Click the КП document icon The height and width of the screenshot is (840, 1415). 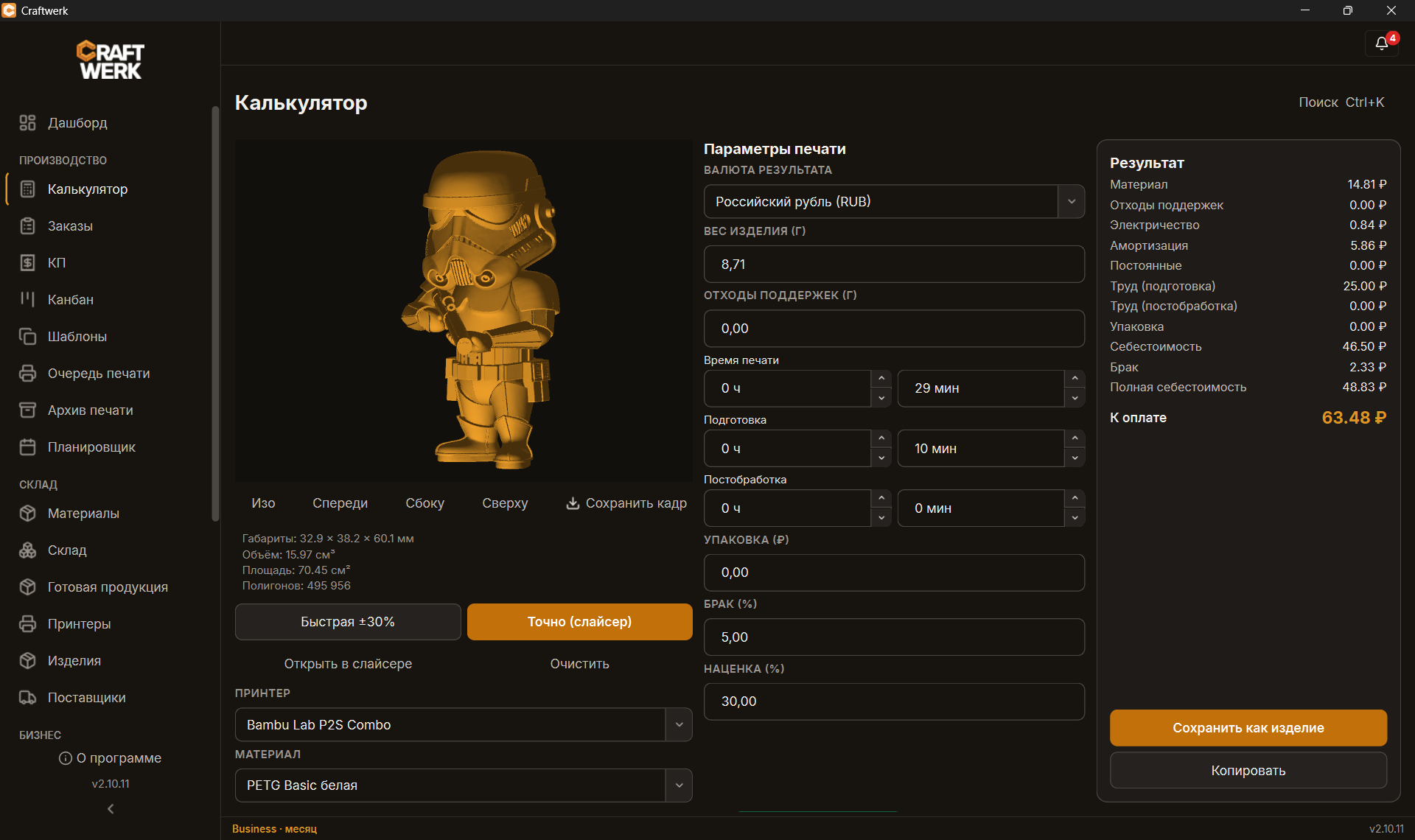coord(27,263)
